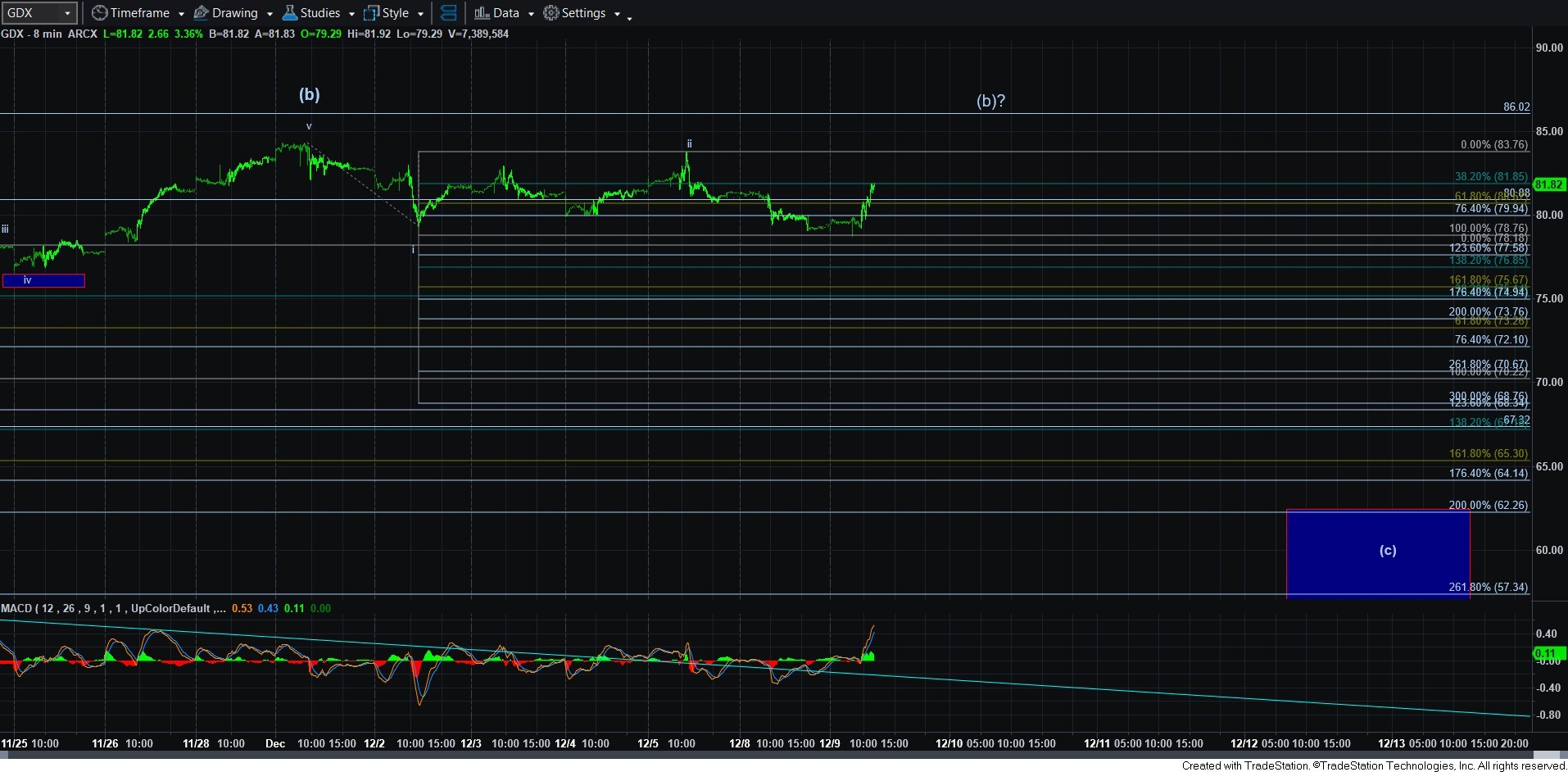This screenshot has width=1568, height=772.
Task: Click the Style overlapping squares icon
Action: click(372, 13)
